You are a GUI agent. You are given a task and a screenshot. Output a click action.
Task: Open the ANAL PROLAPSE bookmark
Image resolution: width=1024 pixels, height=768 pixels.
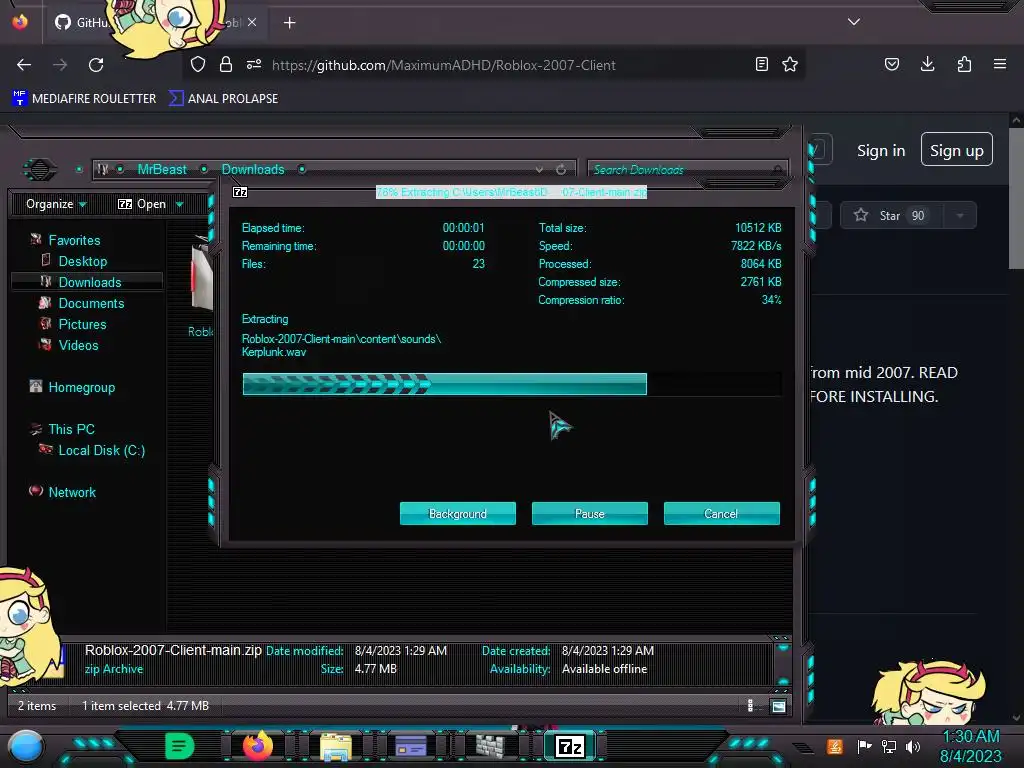[x=223, y=99]
